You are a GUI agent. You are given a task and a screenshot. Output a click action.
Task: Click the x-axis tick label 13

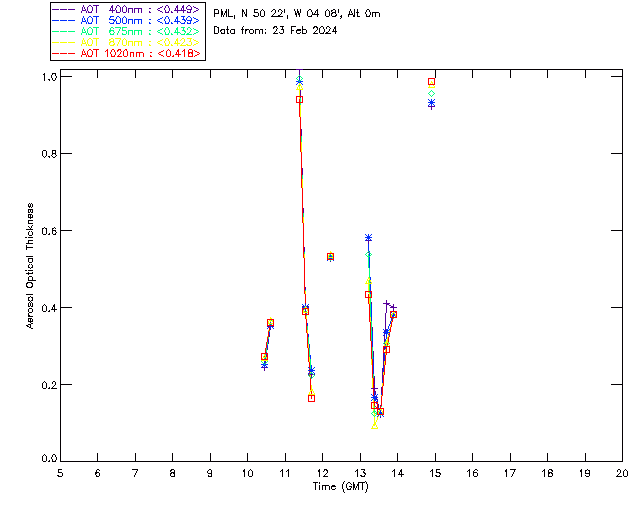(360, 473)
